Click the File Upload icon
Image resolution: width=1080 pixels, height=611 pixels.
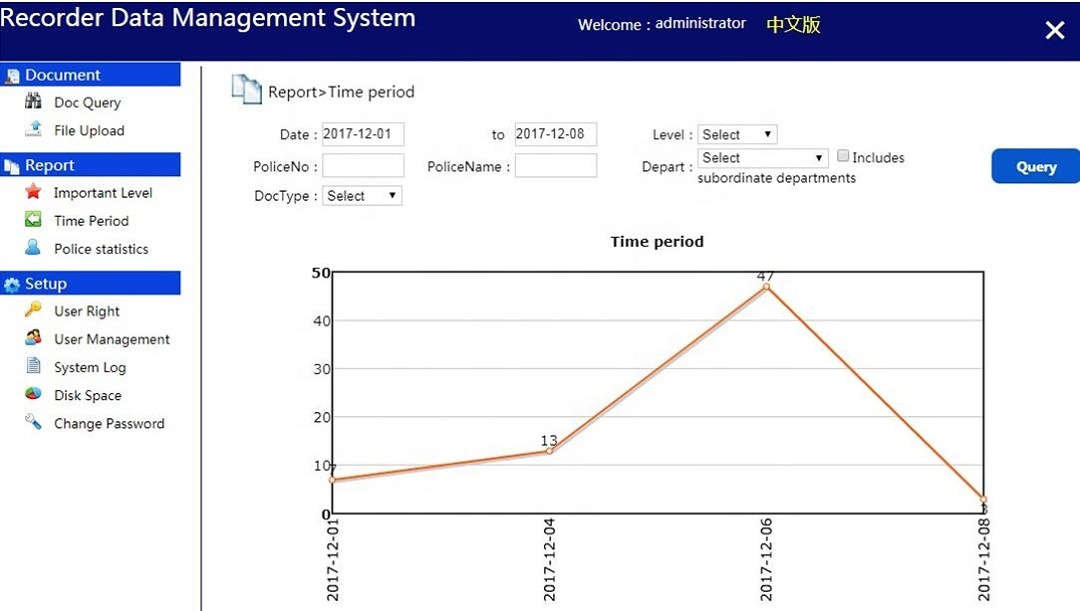point(33,129)
